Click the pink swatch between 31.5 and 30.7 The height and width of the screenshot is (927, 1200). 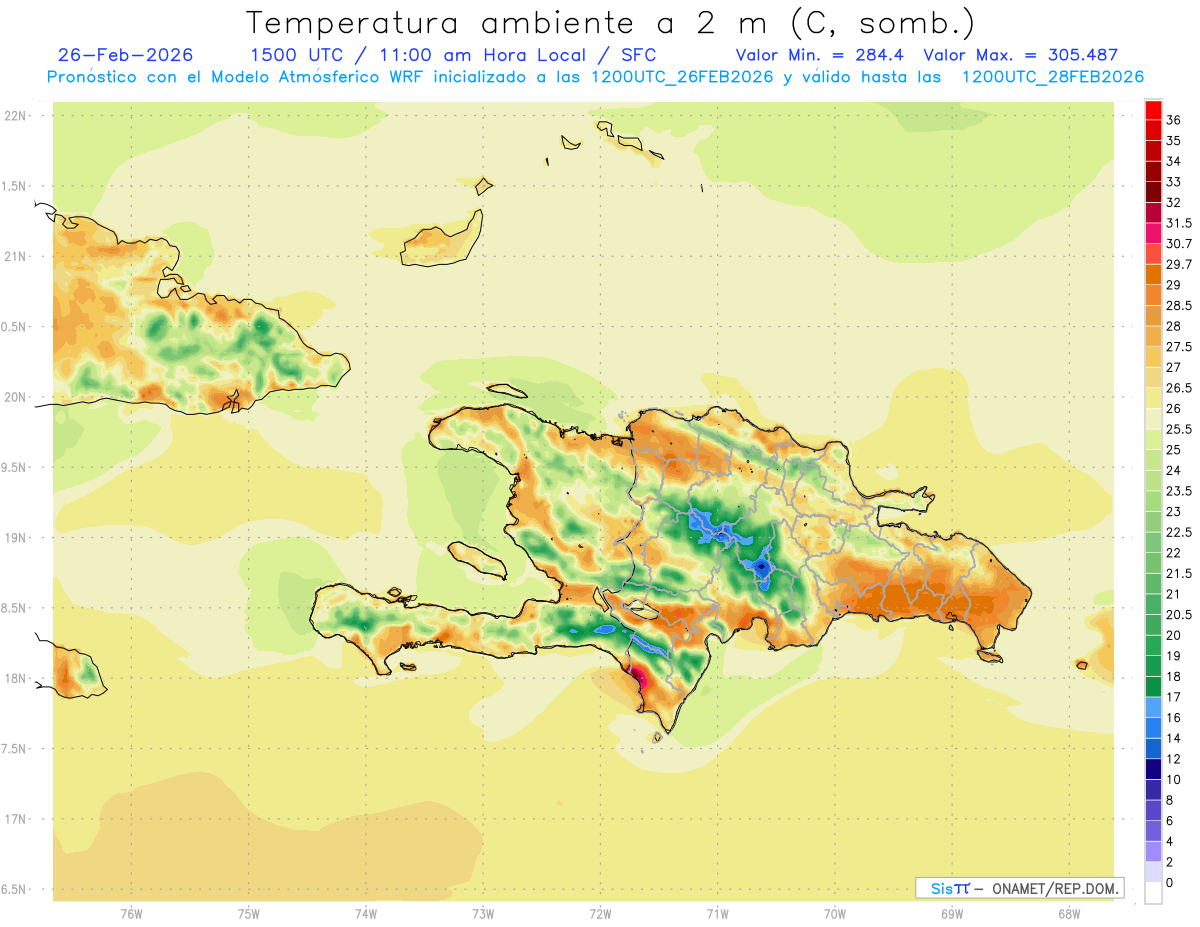point(1153,233)
